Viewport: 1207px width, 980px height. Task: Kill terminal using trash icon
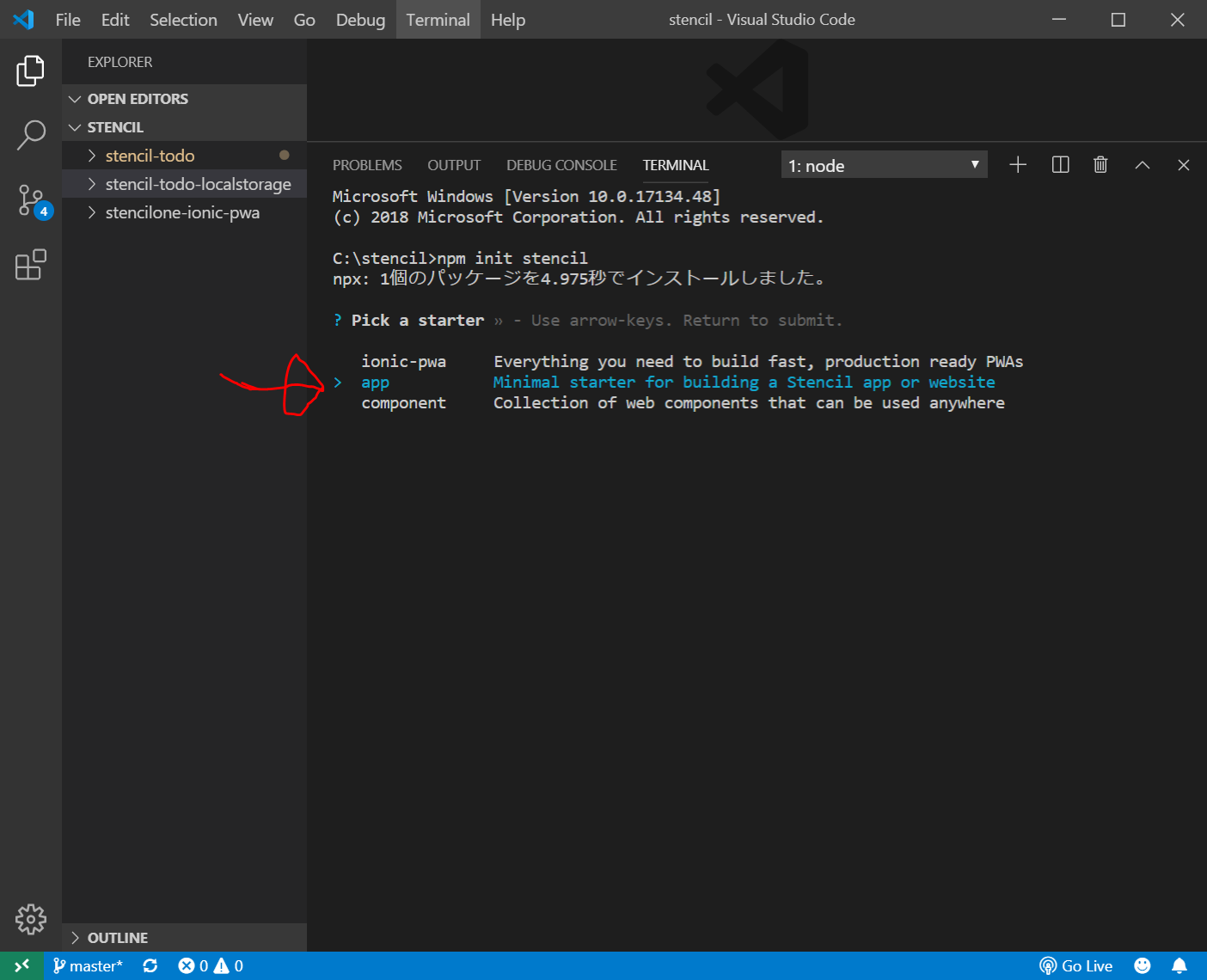[1100, 165]
